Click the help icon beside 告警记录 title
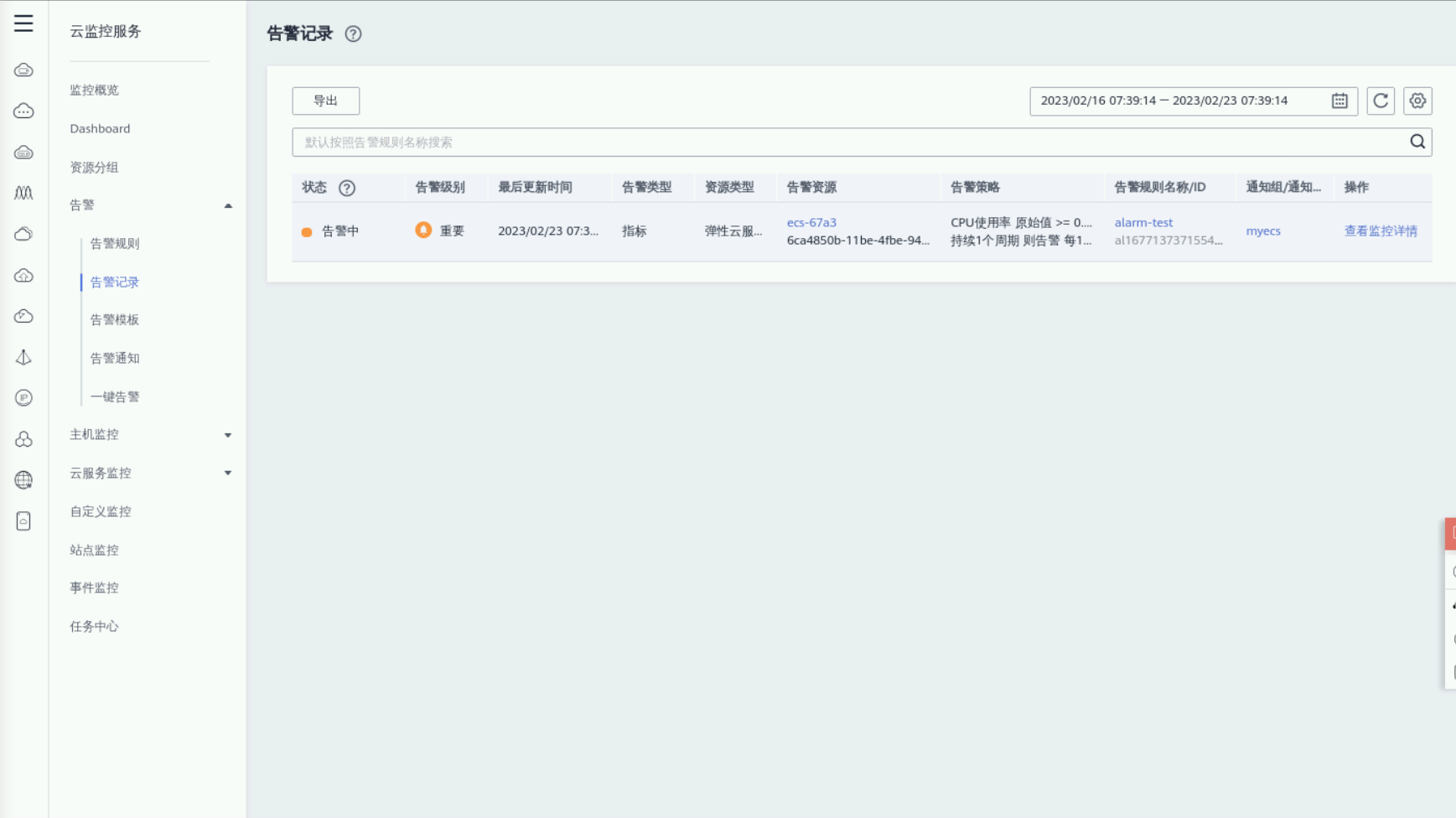 coord(353,34)
